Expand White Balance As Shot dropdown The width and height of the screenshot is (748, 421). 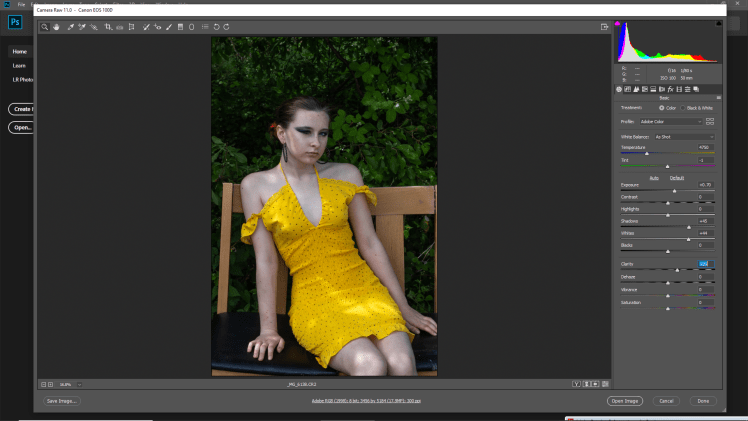coord(684,136)
